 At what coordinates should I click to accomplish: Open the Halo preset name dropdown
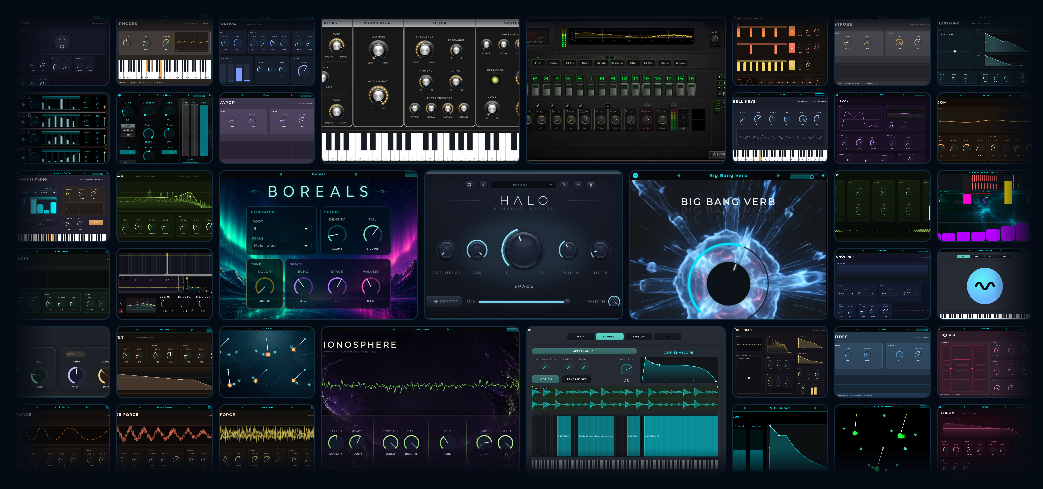click(x=523, y=184)
